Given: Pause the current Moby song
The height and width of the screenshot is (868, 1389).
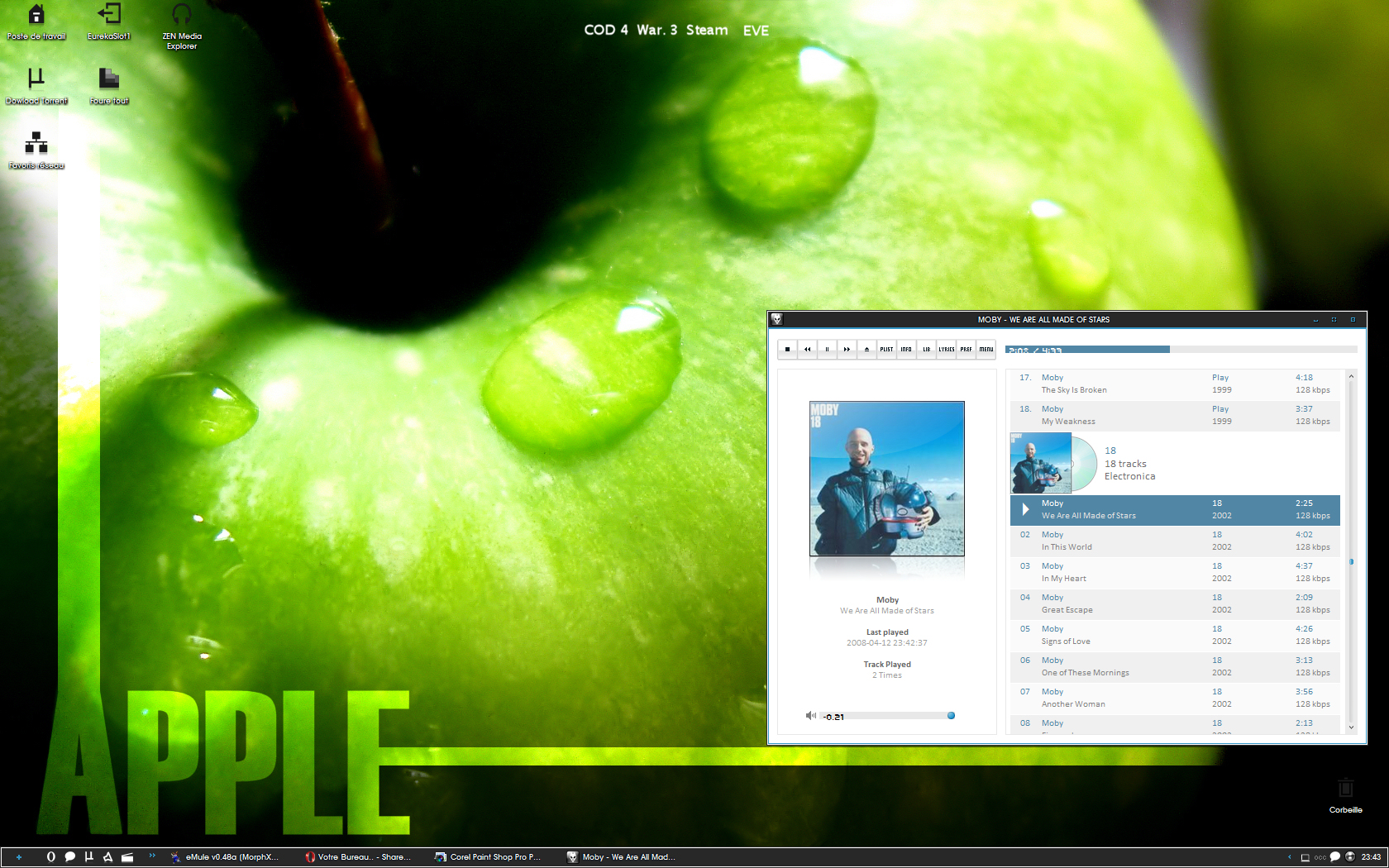Looking at the screenshot, I should point(827,349).
